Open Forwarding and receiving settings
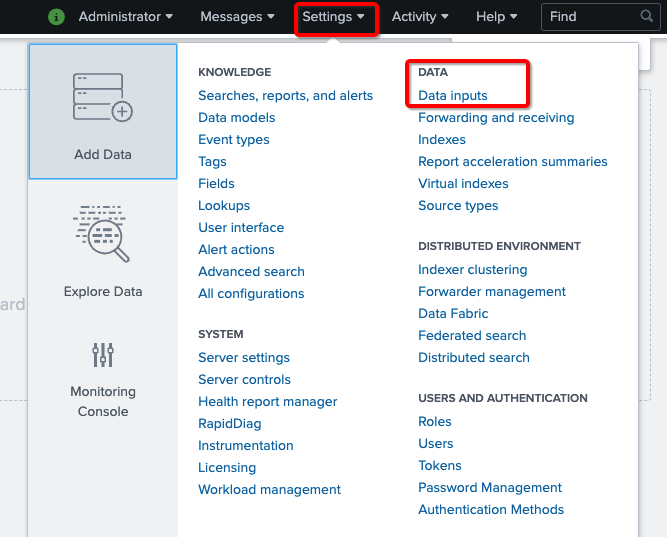This screenshot has width=667, height=537. (x=496, y=118)
